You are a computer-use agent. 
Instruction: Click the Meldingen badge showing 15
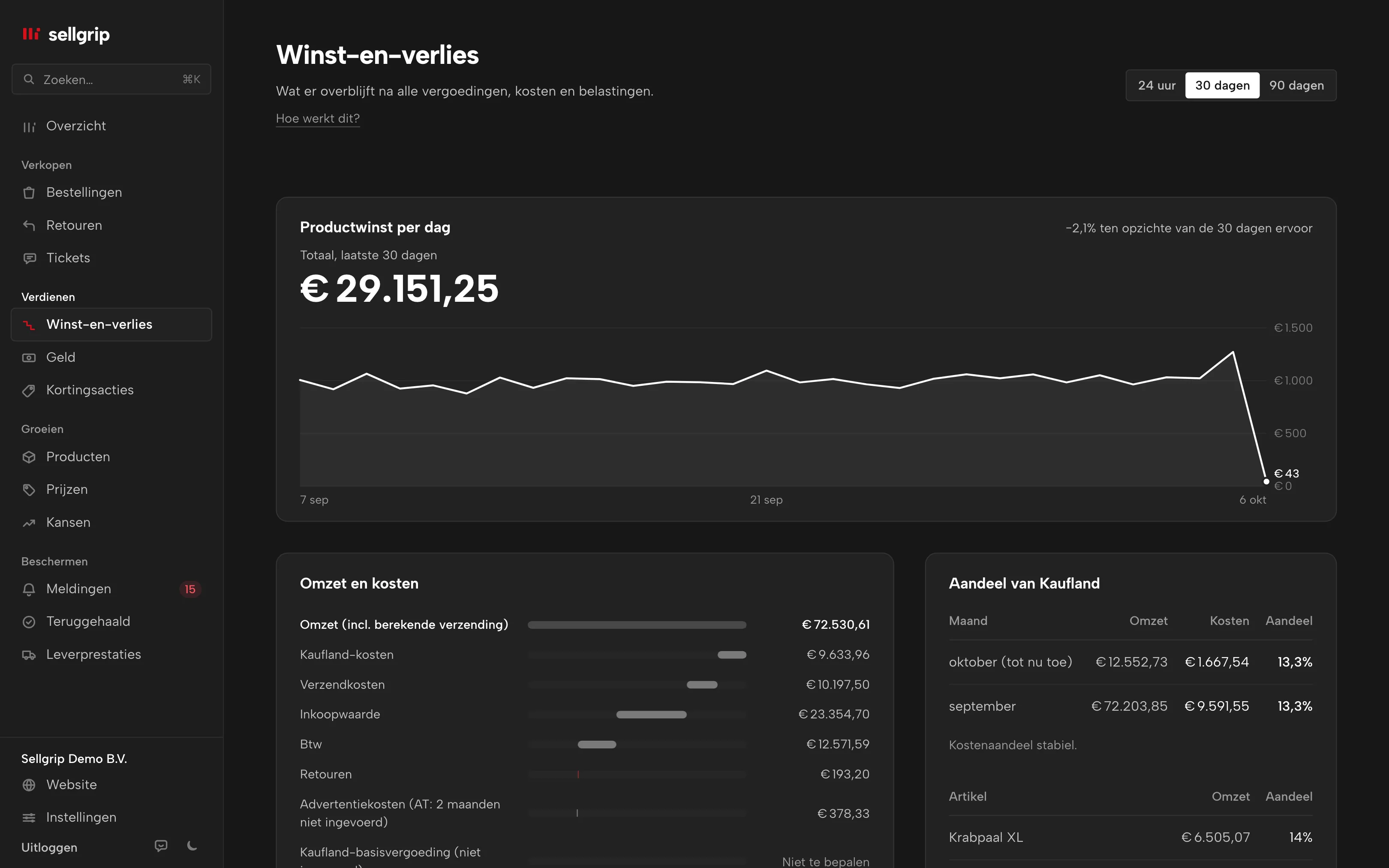(190, 589)
